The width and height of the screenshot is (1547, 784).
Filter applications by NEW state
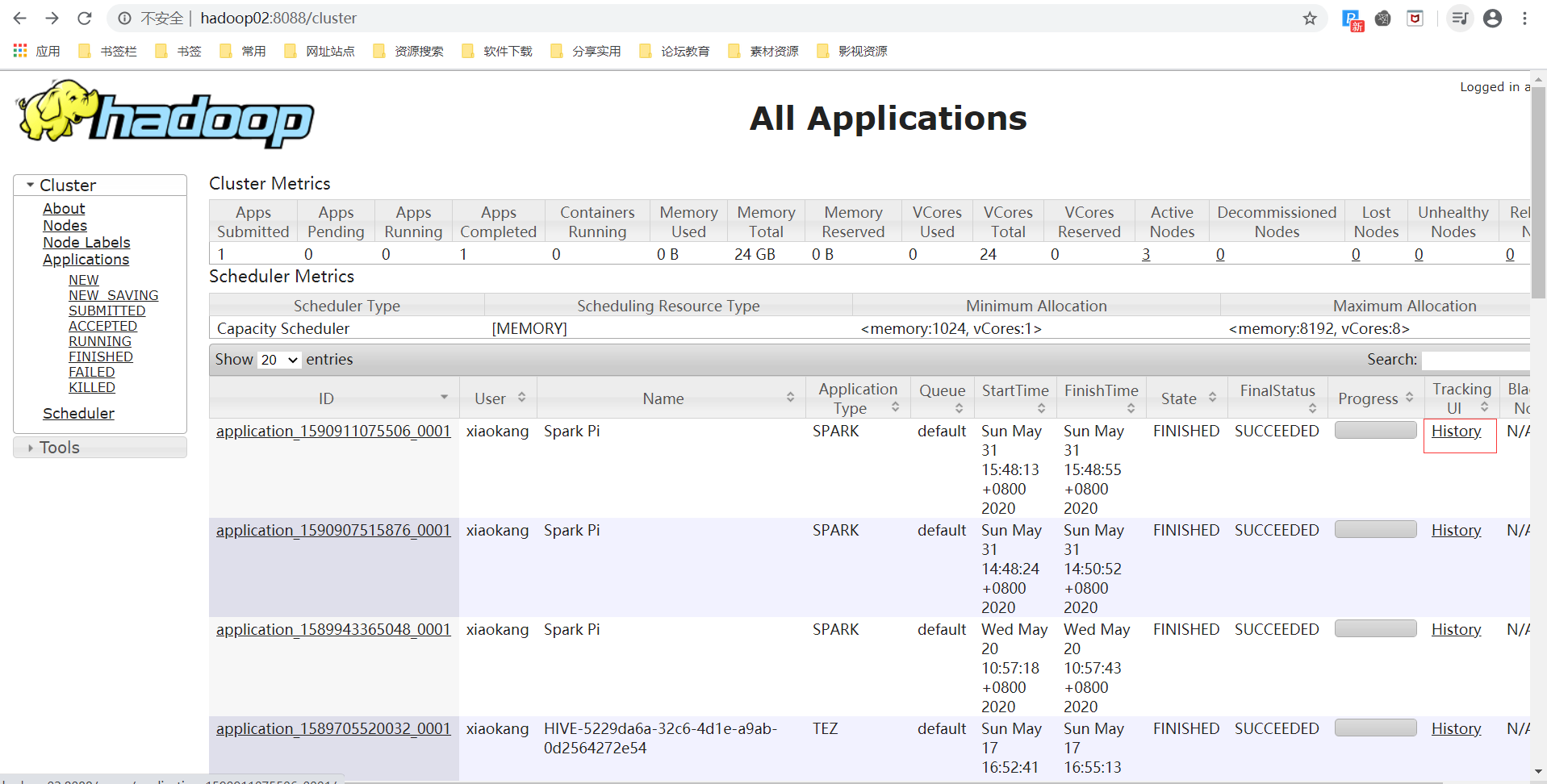[x=83, y=280]
